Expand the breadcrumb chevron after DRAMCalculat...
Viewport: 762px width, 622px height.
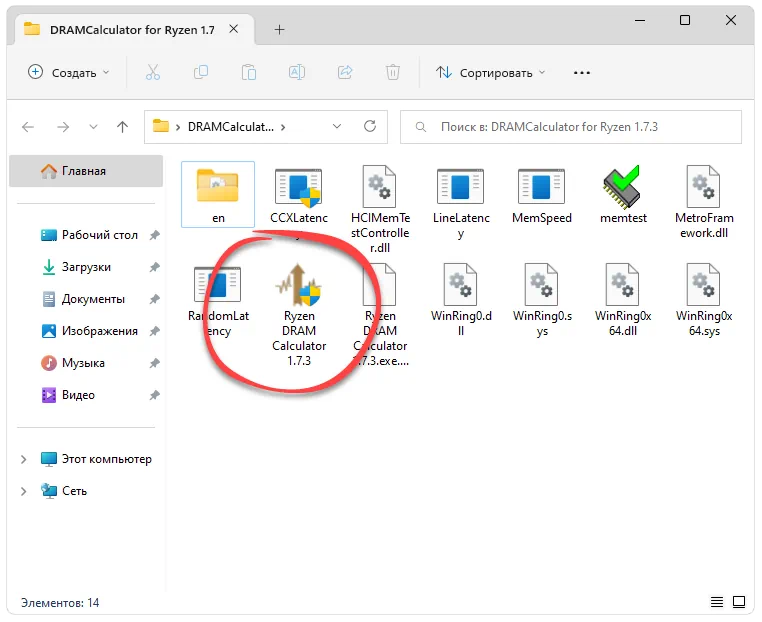click(283, 127)
